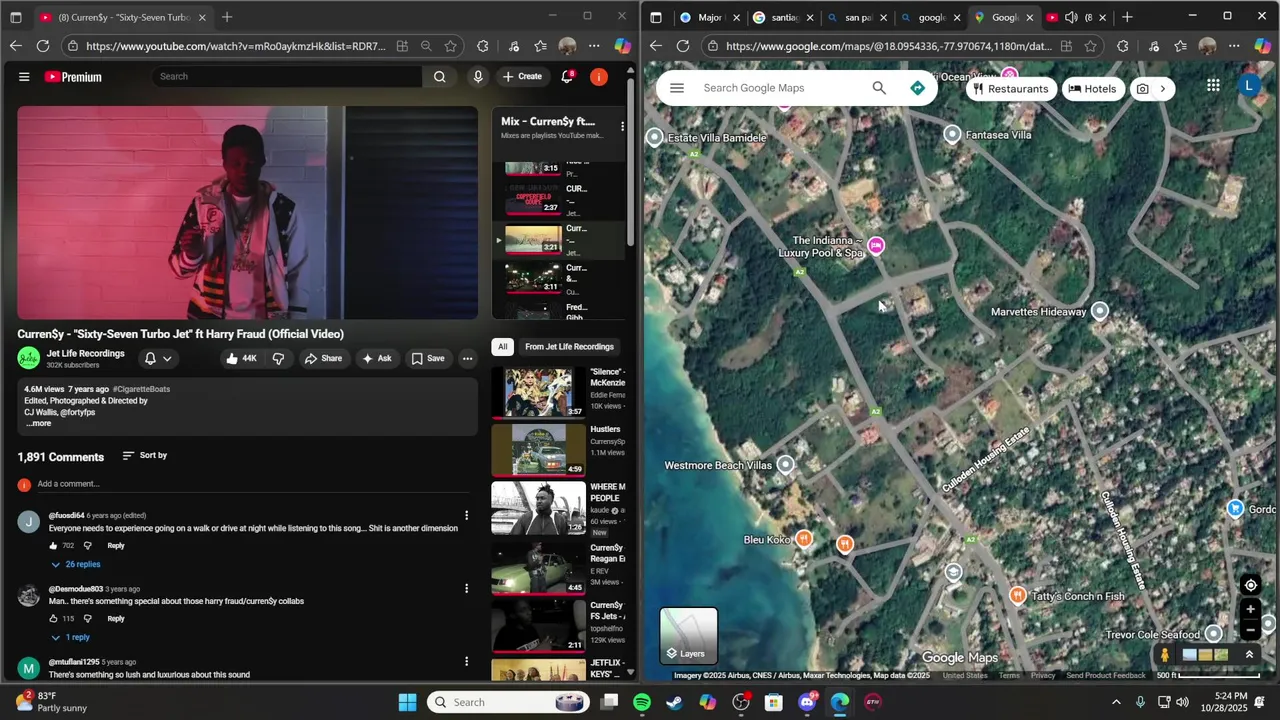This screenshot has width=1280, height=720.
Task: Show hidden system tray icons
Action: click(1116, 702)
